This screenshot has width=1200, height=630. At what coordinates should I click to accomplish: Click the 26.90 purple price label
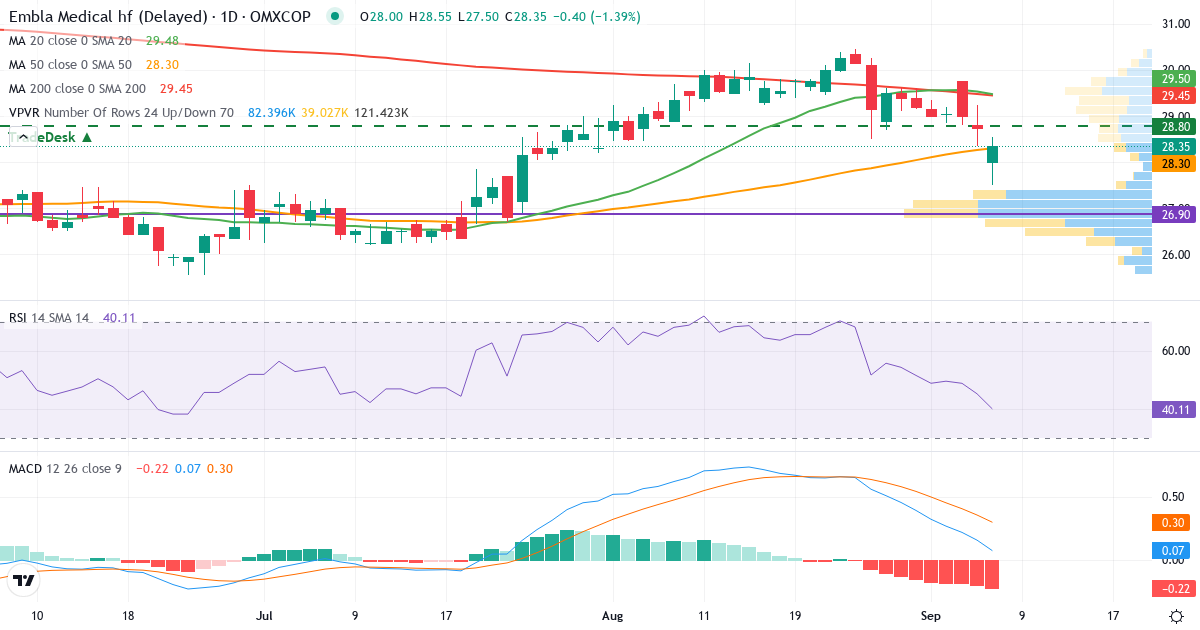(1175, 214)
